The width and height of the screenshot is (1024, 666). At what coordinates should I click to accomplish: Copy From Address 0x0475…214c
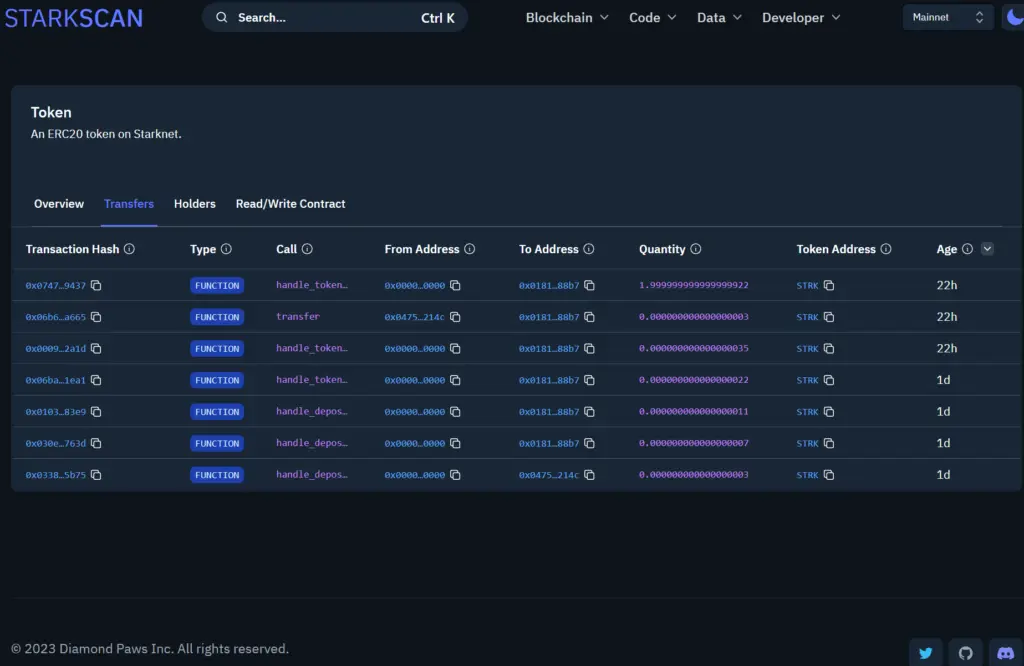(x=455, y=317)
